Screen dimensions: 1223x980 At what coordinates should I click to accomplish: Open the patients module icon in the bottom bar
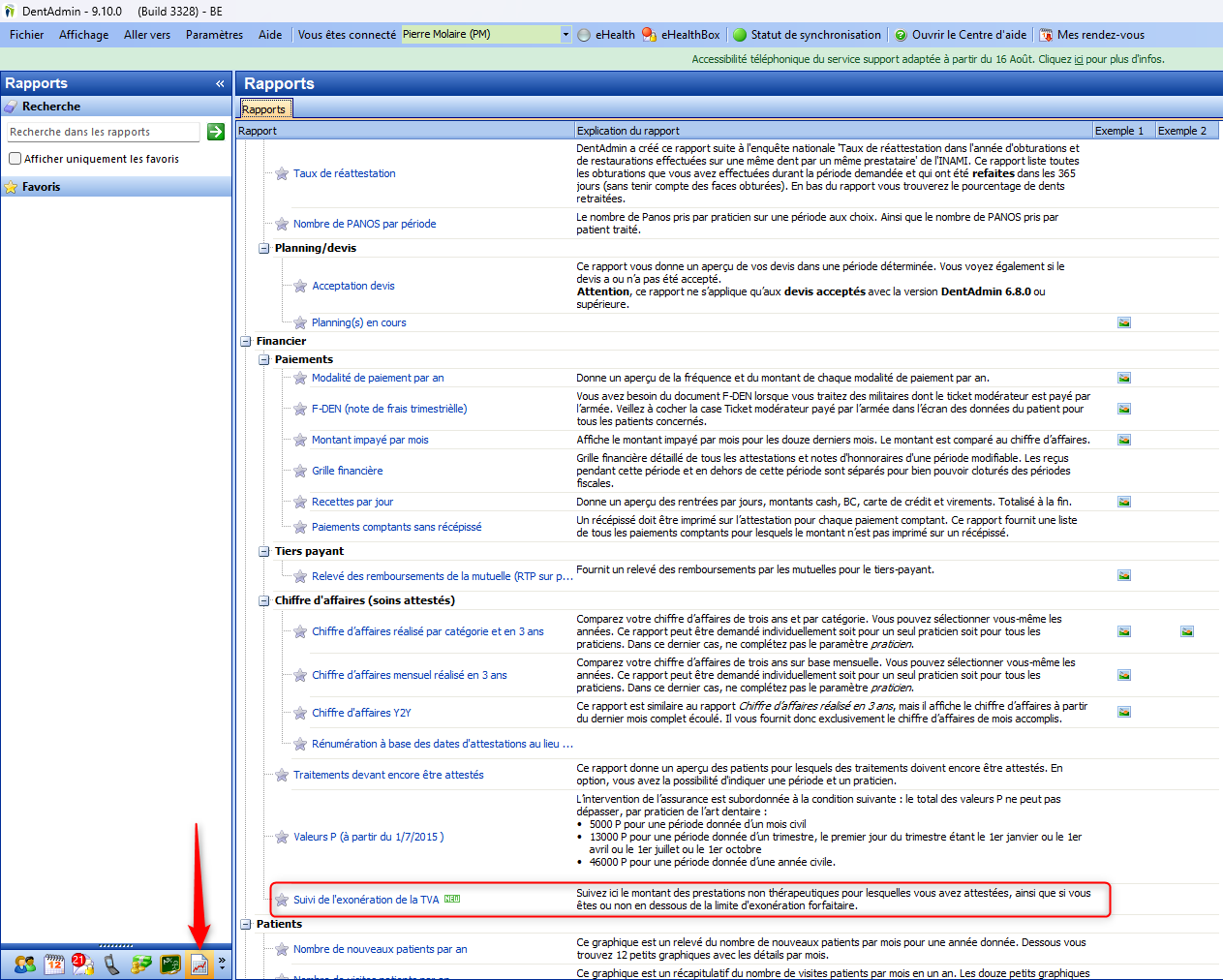[24, 965]
